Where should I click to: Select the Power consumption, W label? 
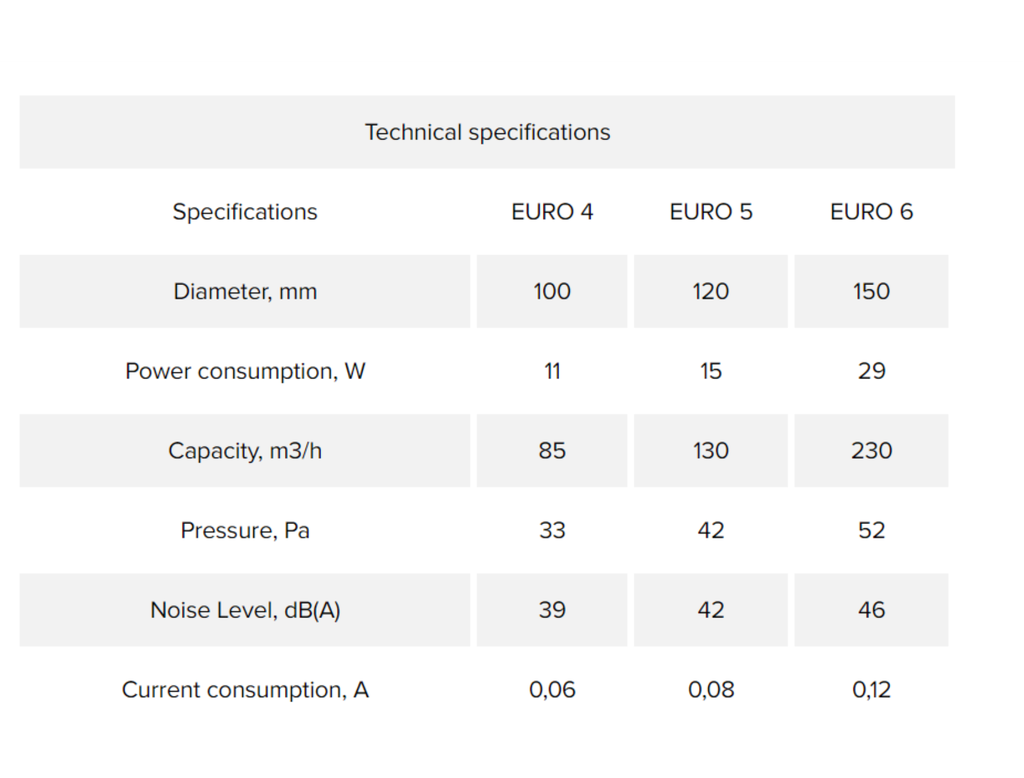click(245, 371)
